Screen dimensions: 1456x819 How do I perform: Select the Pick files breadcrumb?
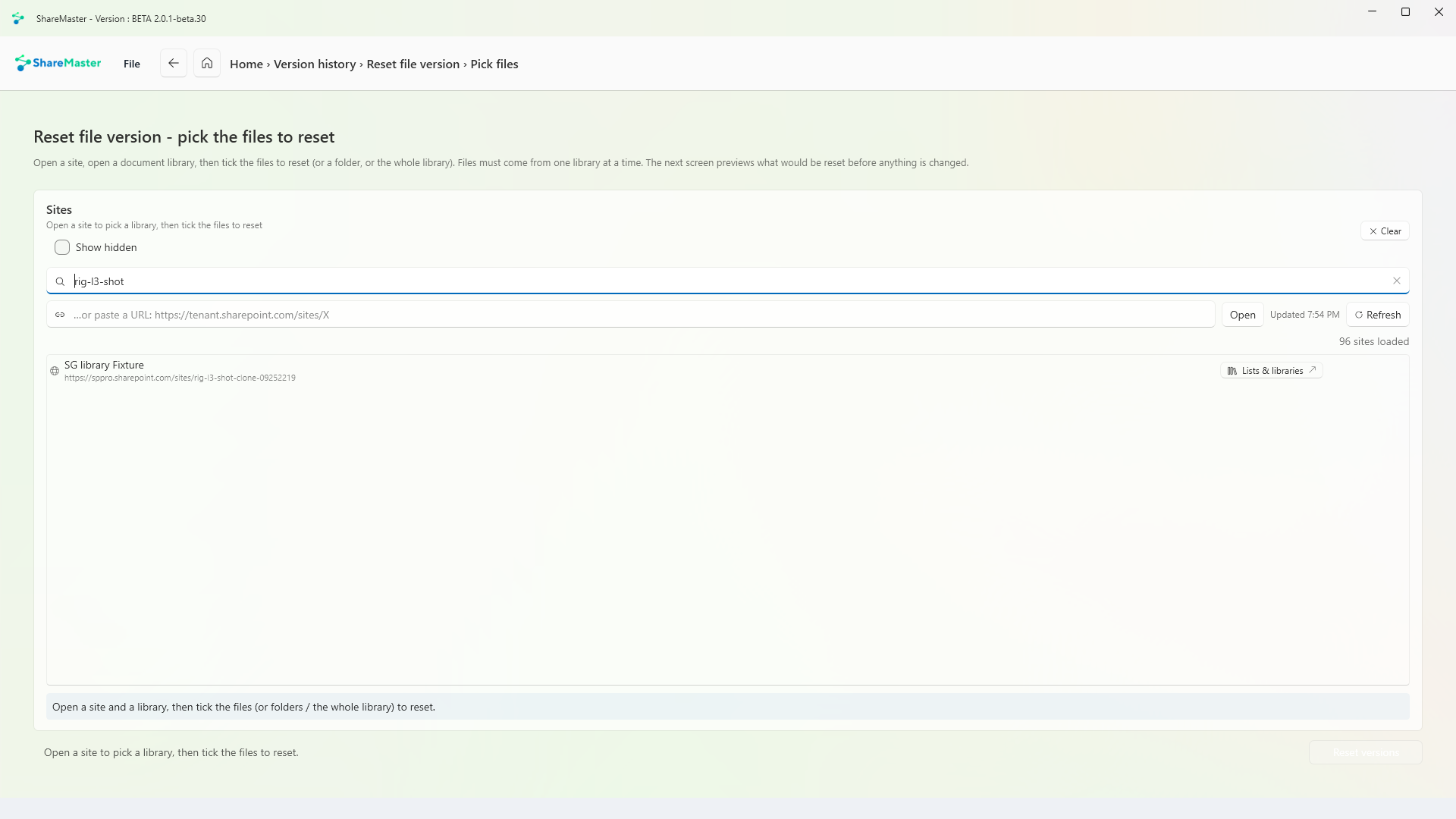point(494,64)
